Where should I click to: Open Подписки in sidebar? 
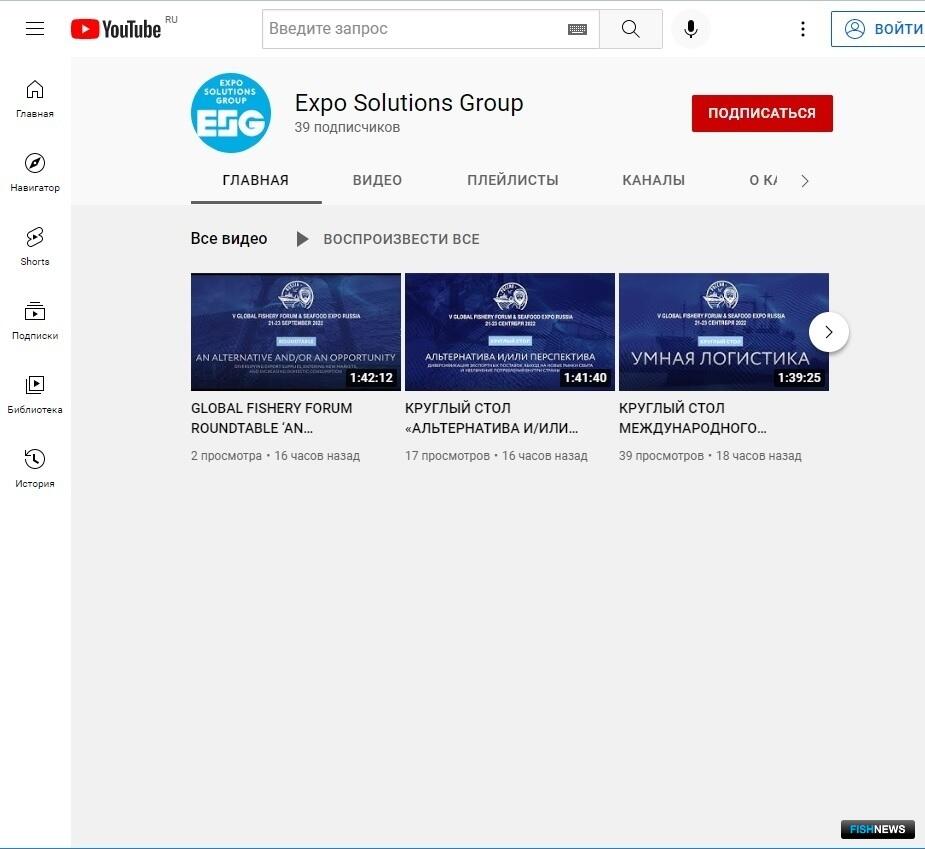[x=35, y=320]
